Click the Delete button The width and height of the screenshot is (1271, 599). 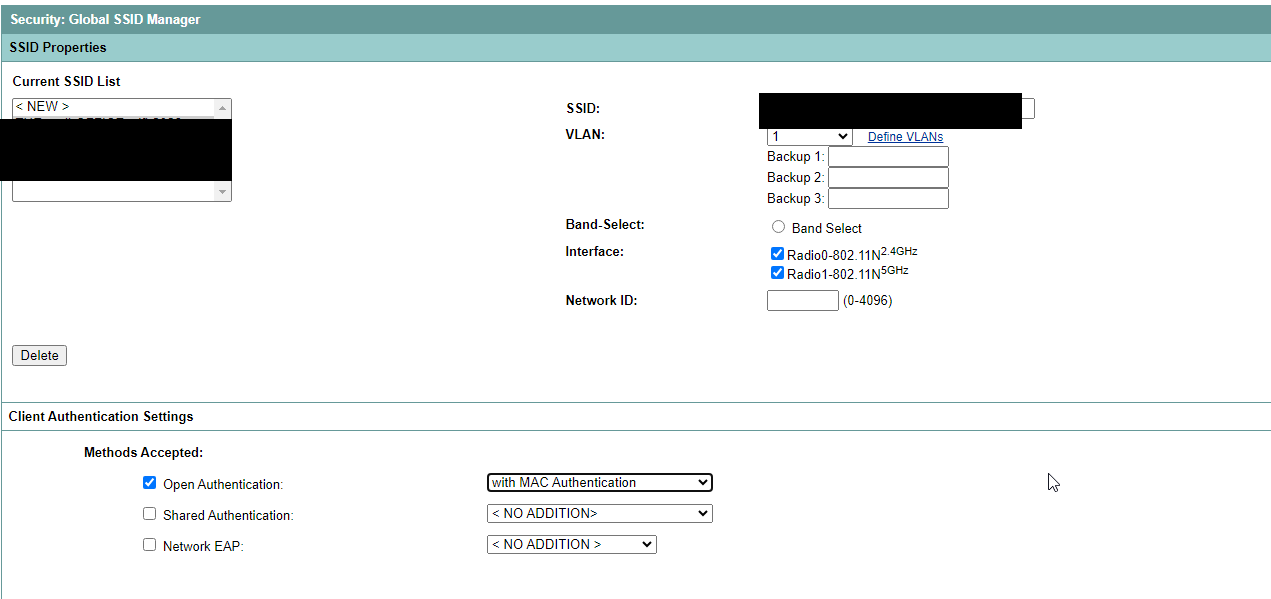point(38,355)
